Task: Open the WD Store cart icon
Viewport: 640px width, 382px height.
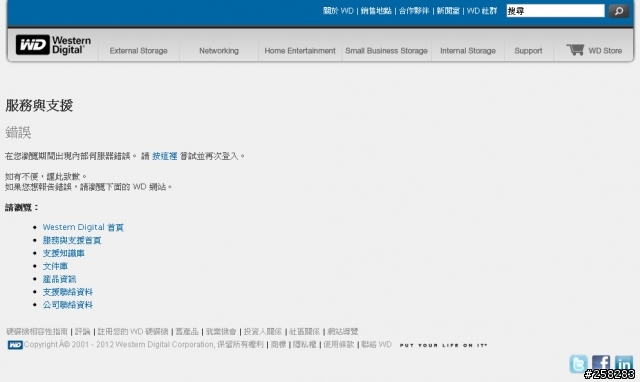Action: pyautogui.click(x=576, y=50)
